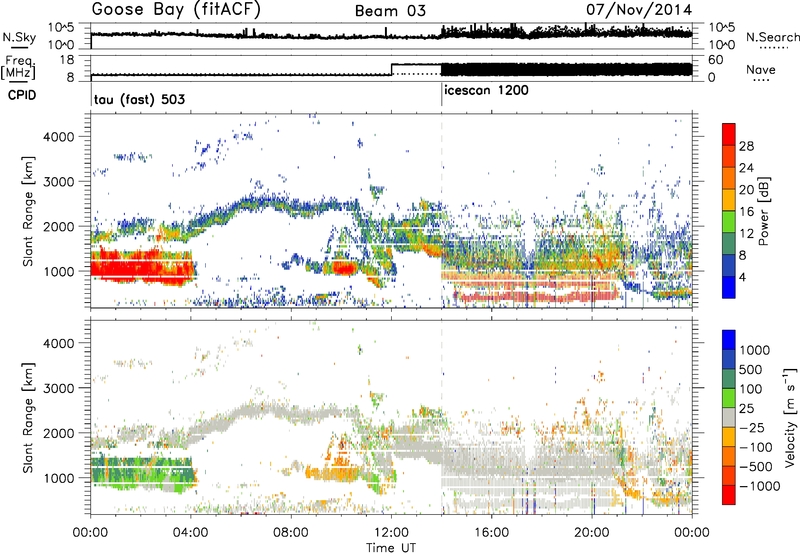Click the "16:00" time tick label

click(491, 533)
